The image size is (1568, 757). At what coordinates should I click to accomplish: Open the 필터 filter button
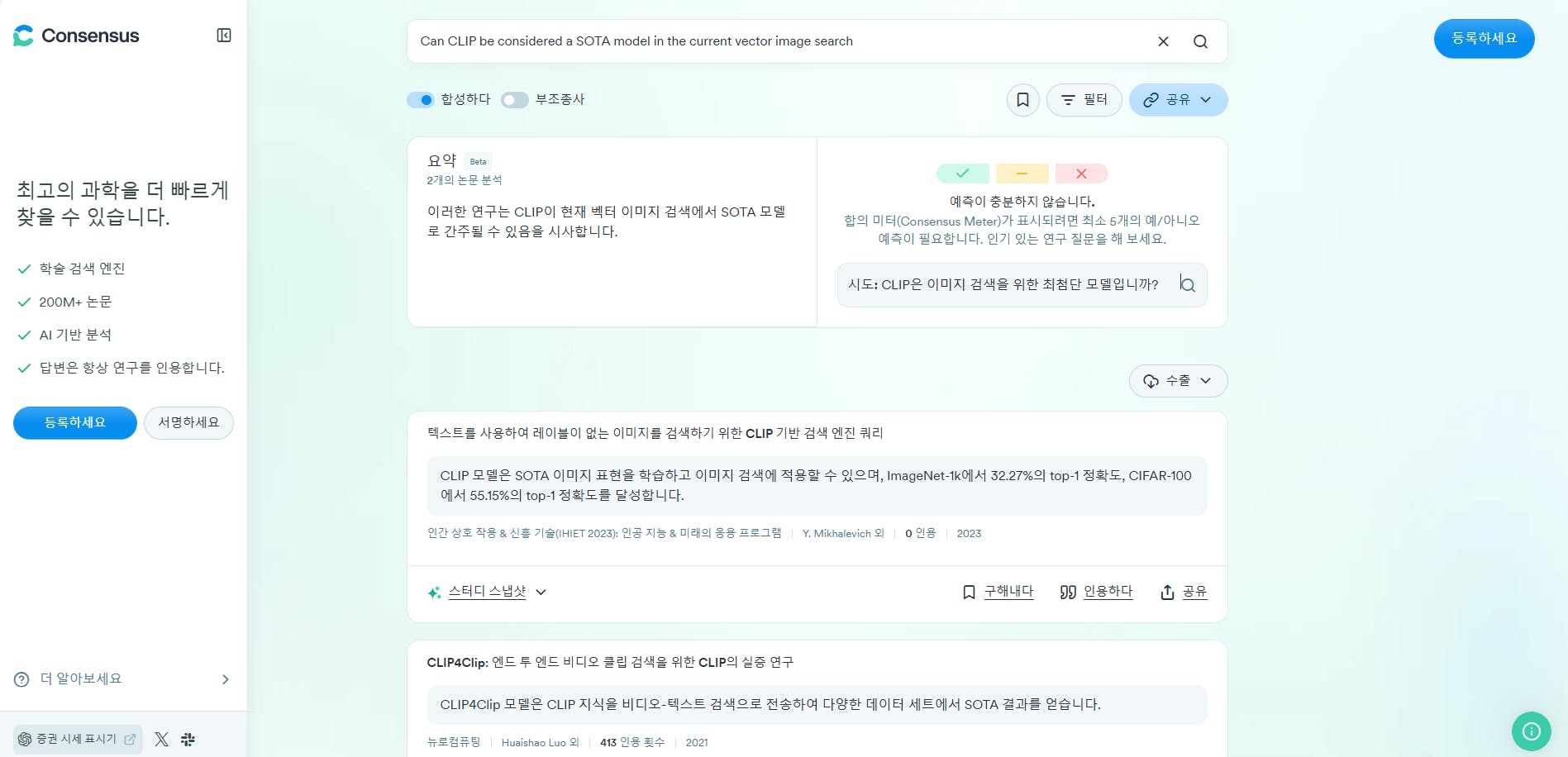tap(1084, 100)
